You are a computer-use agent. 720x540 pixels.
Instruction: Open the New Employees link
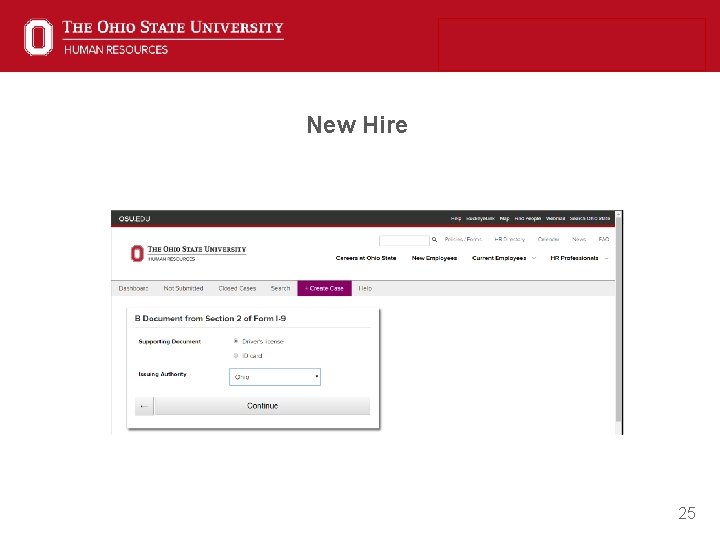pyautogui.click(x=434, y=258)
